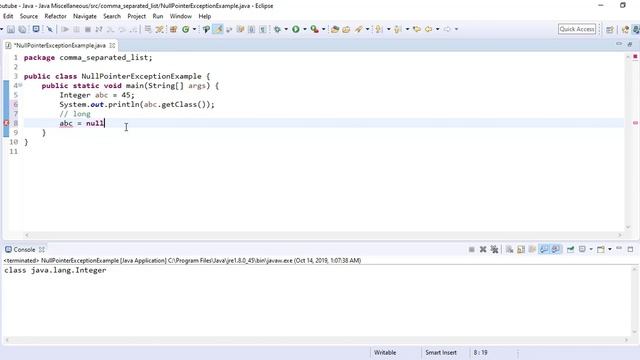Click the Clear Console icon
This screenshot has height=360, width=640.
coord(509,249)
